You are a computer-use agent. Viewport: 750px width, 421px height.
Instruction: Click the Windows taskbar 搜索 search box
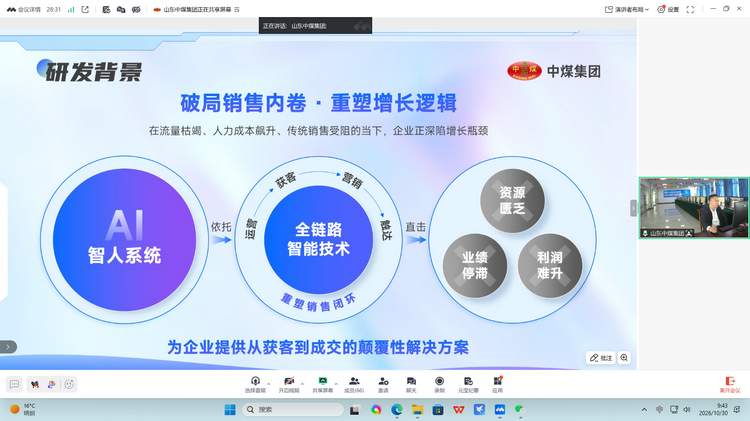[293, 410]
